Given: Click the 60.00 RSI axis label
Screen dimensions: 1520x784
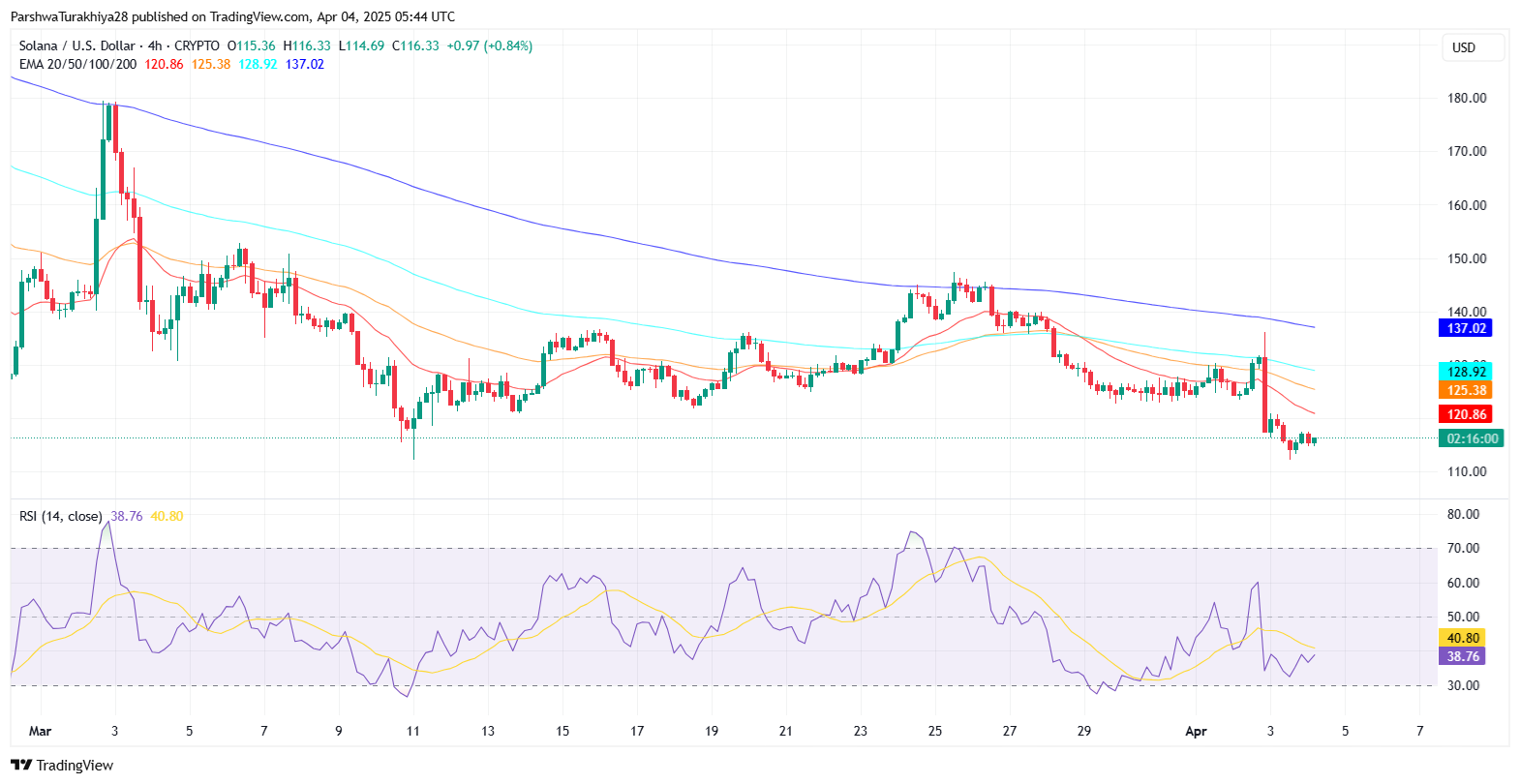Looking at the screenshot, I should (x=1463, y=583).
